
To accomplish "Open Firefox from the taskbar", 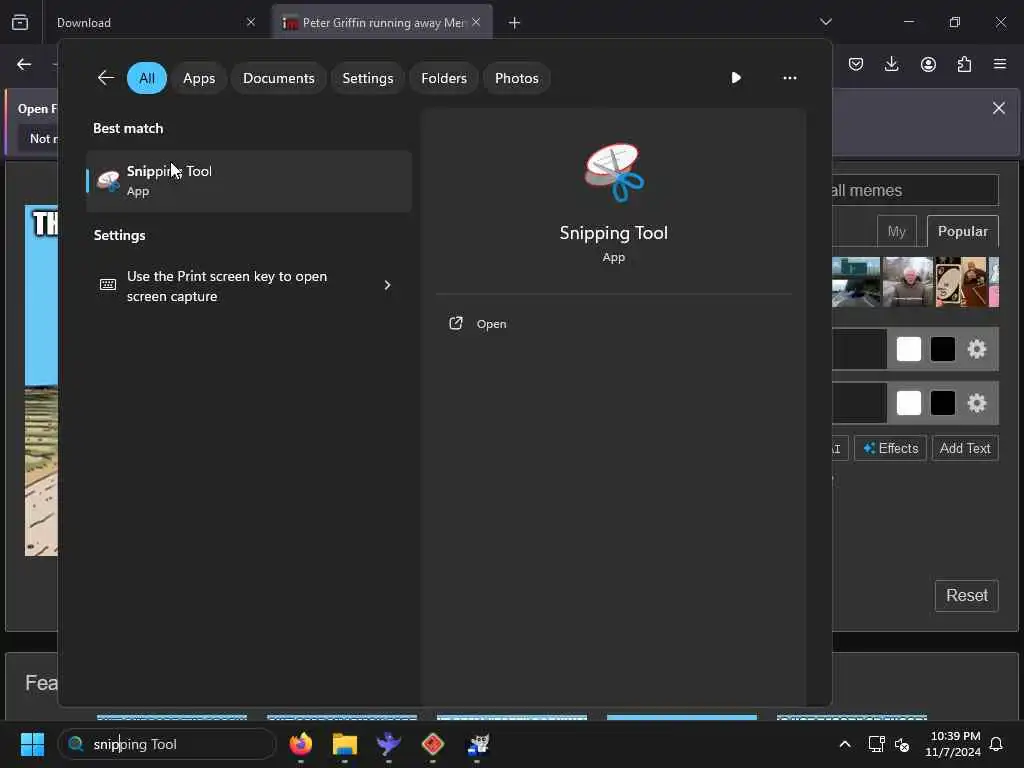I will point(300,744).
